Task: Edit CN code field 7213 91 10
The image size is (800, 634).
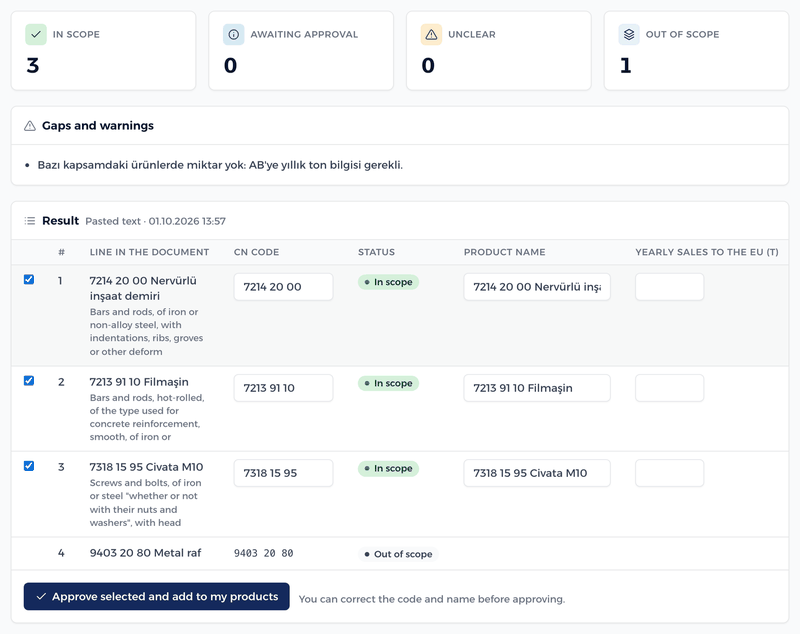Action: (x=283, y=388)
